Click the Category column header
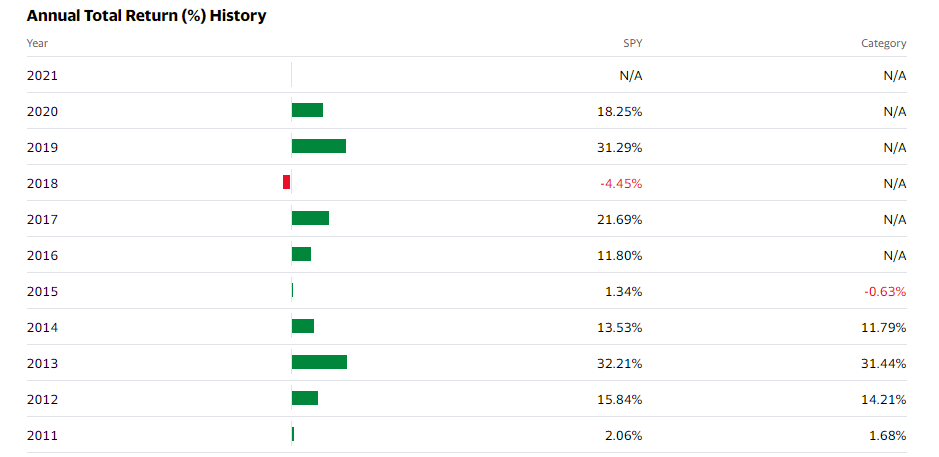 pos(883,43)
